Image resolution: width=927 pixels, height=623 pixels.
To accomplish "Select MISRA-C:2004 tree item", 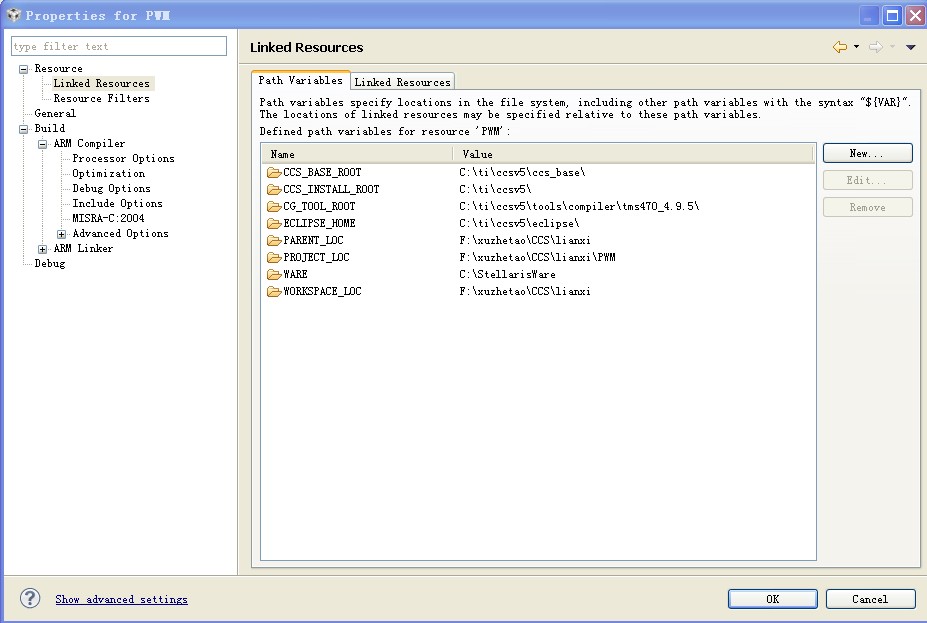I will point(108,218).
